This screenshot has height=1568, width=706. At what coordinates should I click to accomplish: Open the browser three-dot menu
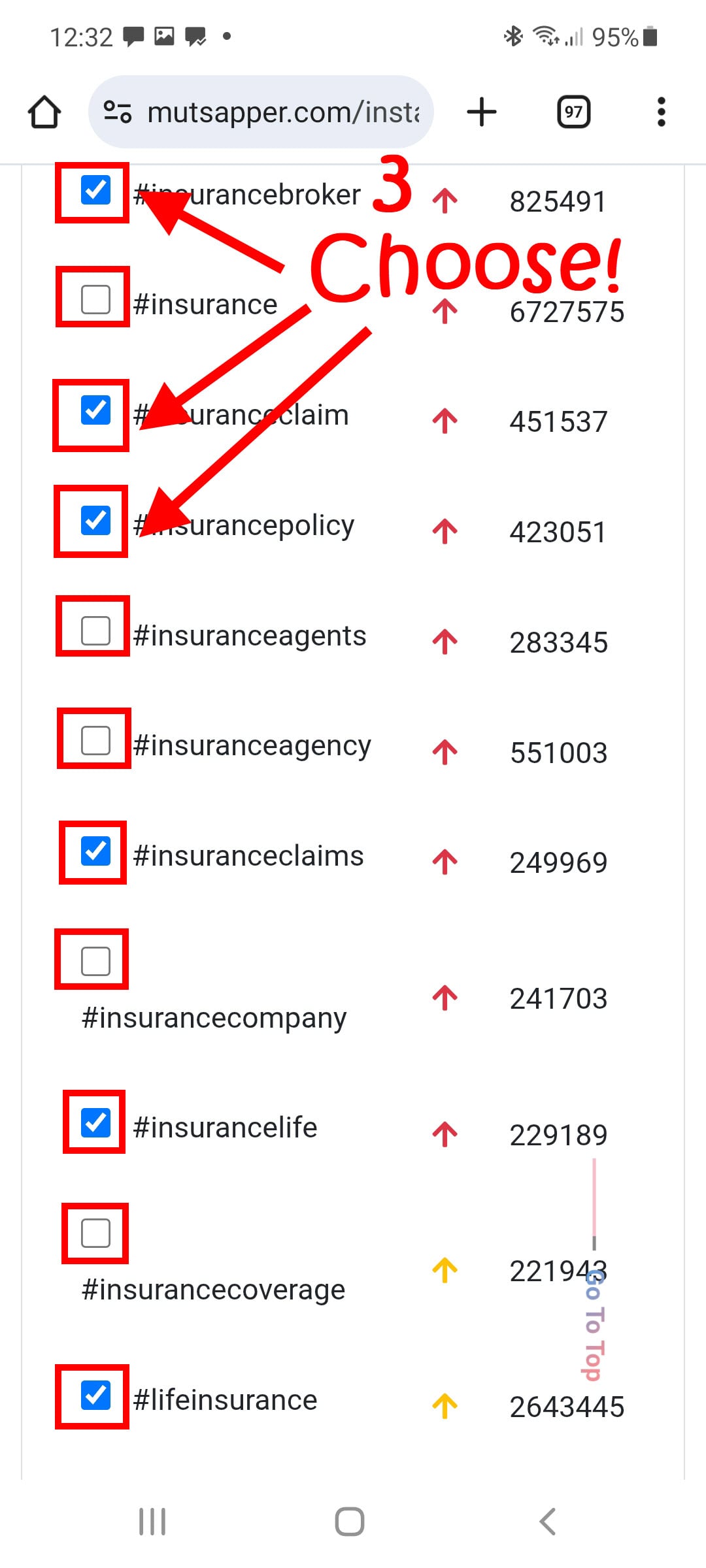[662, 112]
